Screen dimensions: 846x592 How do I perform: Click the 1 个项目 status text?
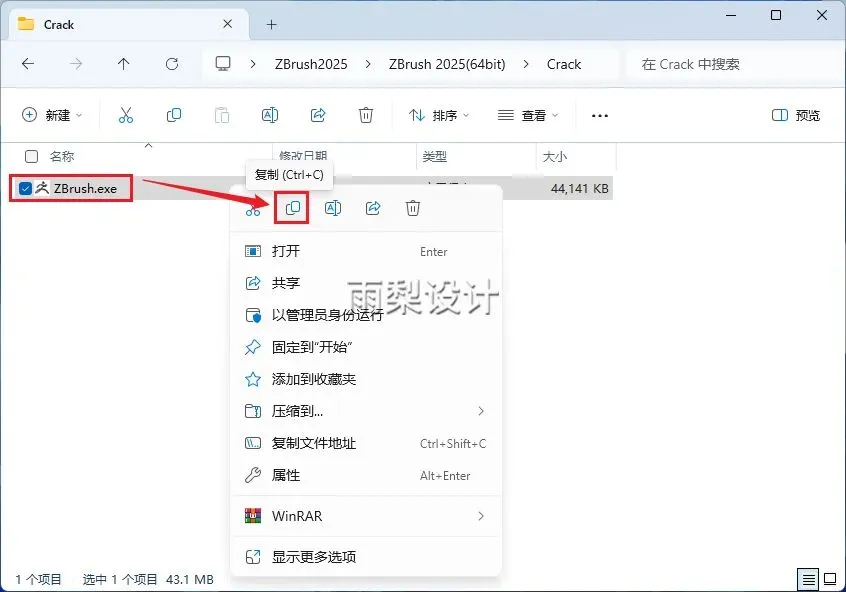coord(38,580)
